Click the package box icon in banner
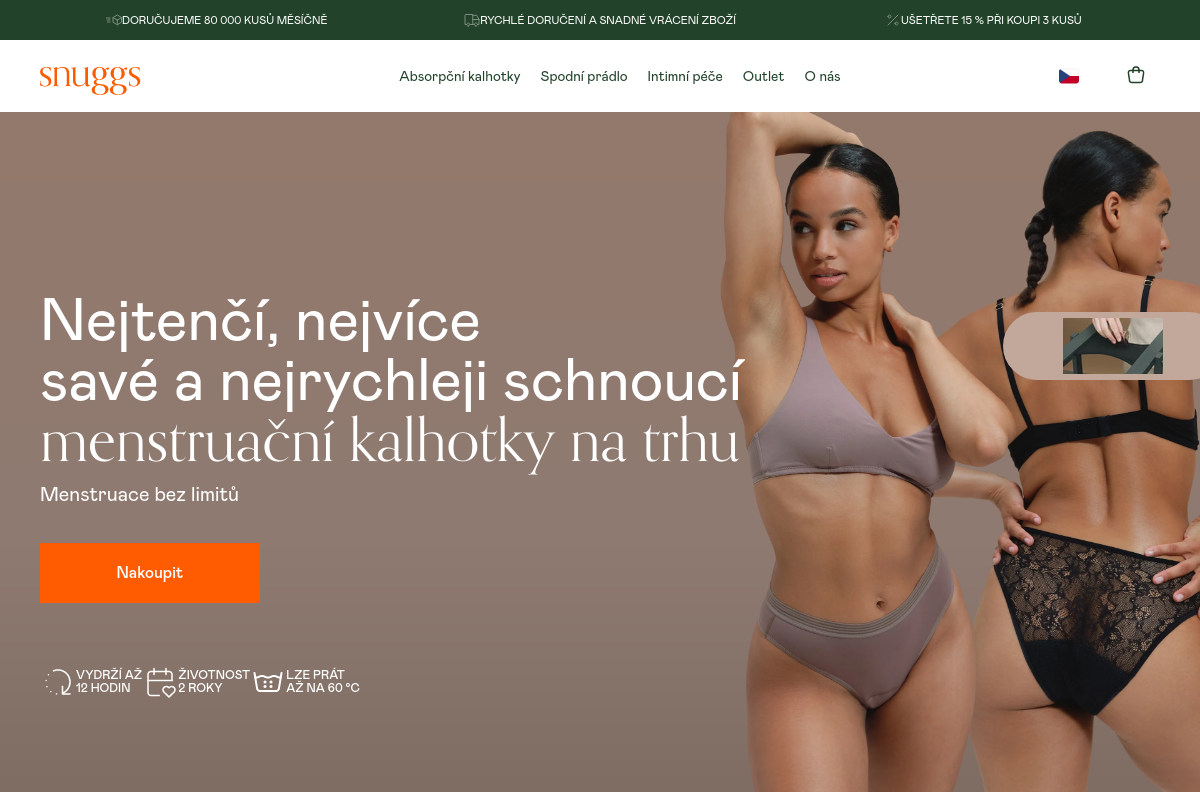Screen dimensions: 1200x800 click(x=114, y=20)
